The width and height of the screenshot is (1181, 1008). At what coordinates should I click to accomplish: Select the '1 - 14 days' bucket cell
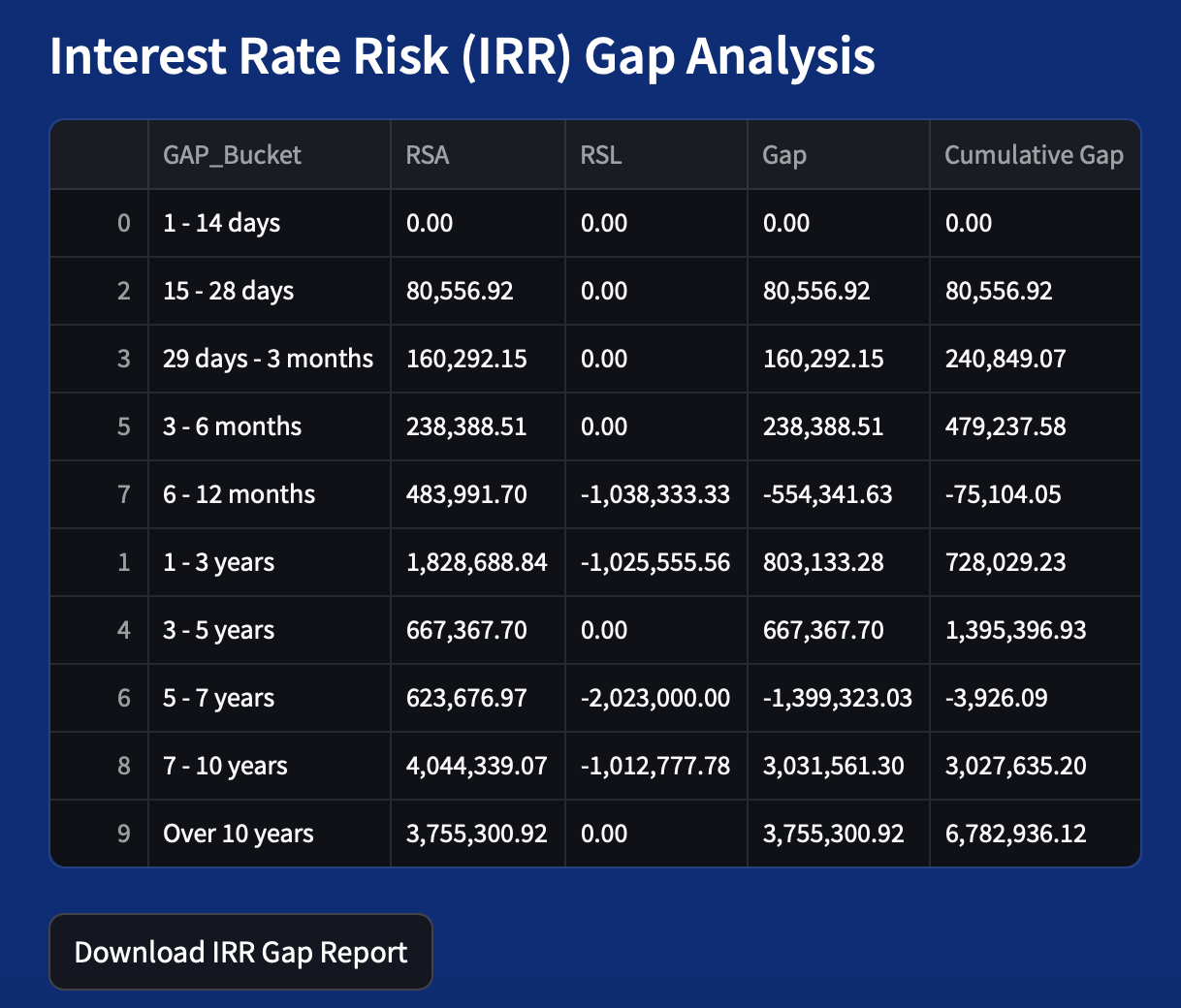pyautogui.click(x=221, y=222)
